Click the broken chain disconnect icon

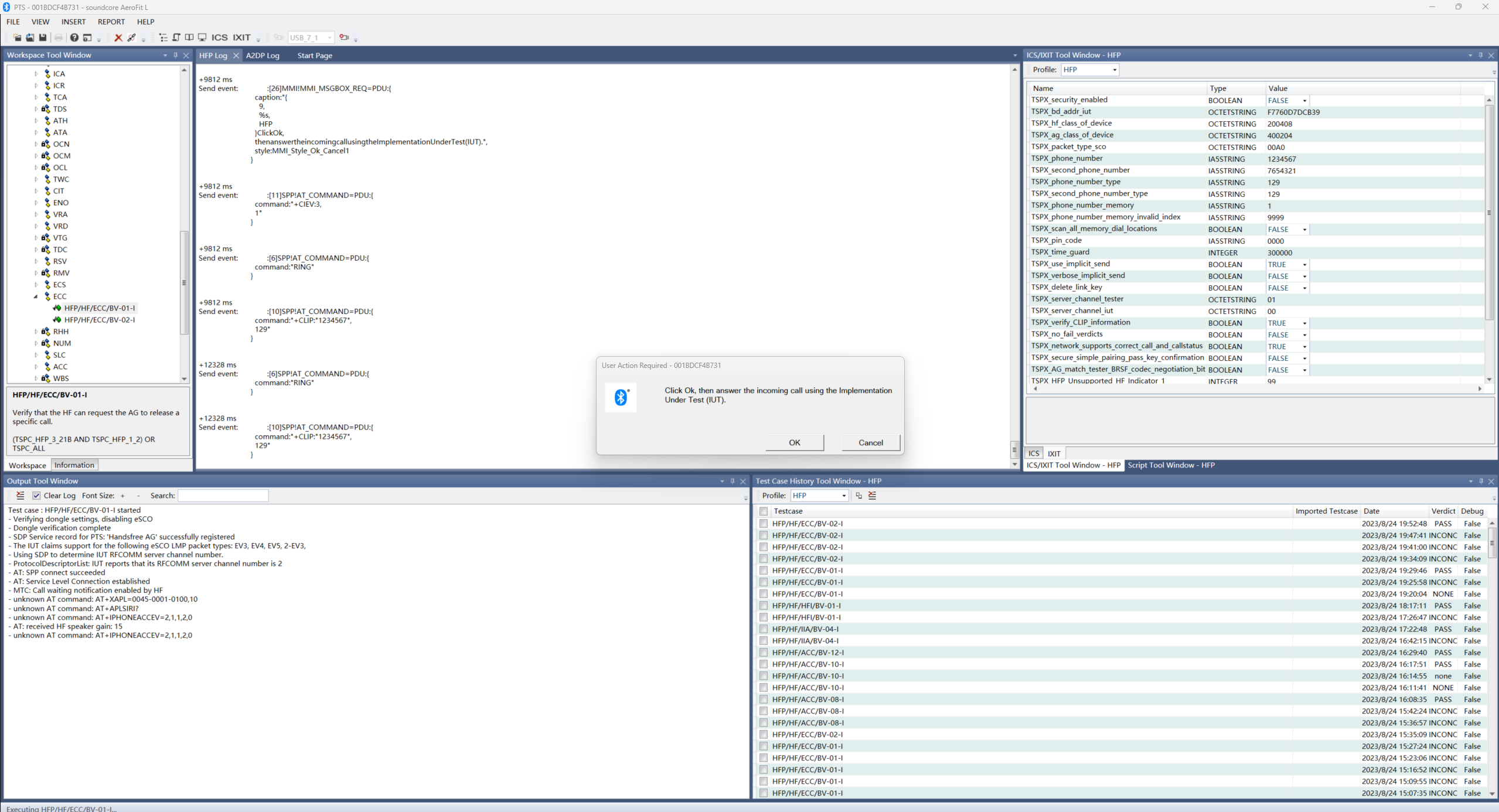pos(132,37)
